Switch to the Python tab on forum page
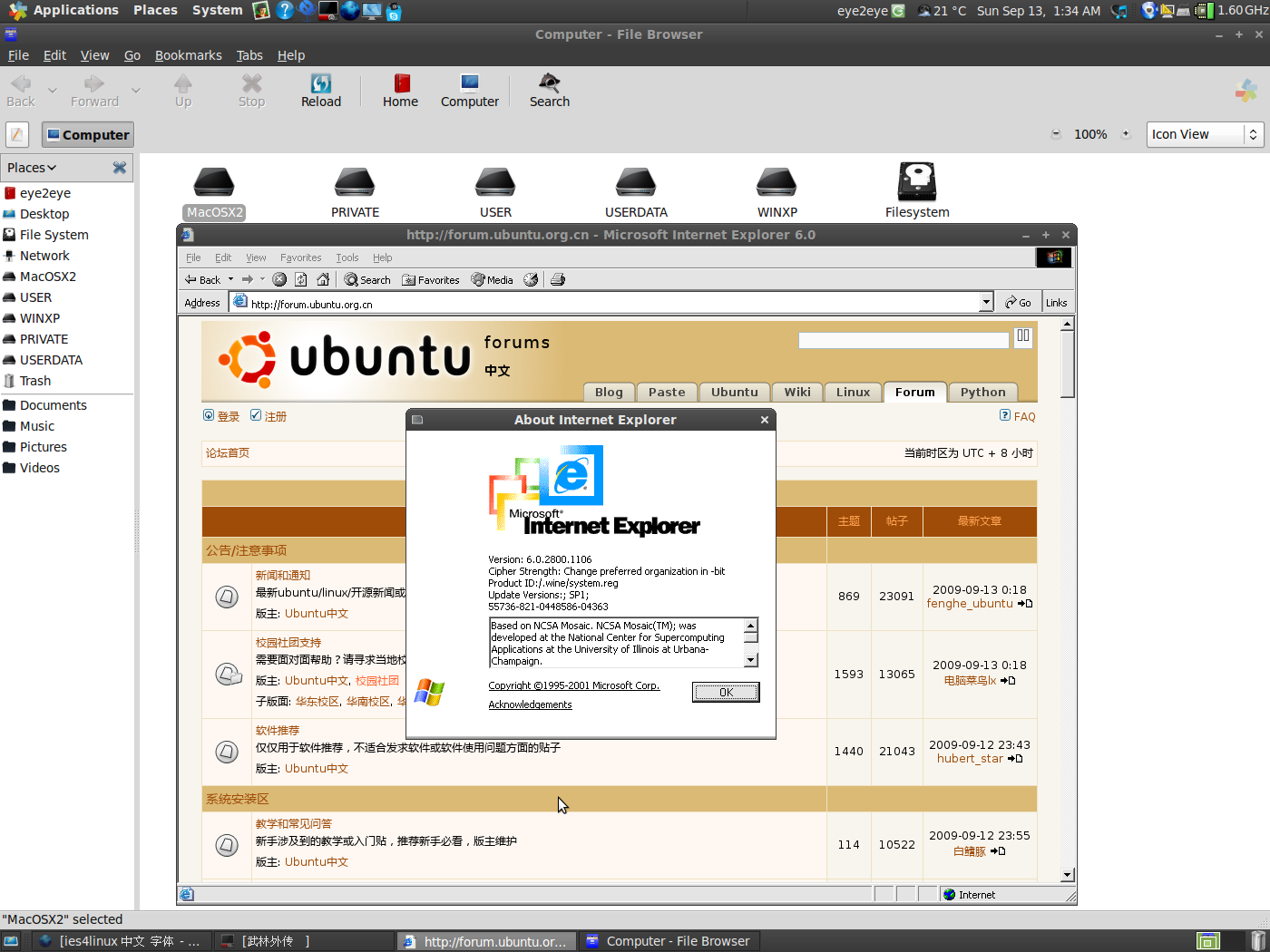 (982, 392)
